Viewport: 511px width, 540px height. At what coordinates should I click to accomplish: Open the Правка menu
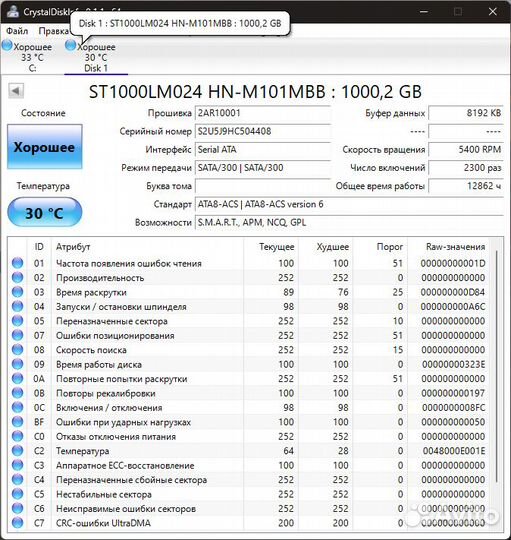point(54,31)
